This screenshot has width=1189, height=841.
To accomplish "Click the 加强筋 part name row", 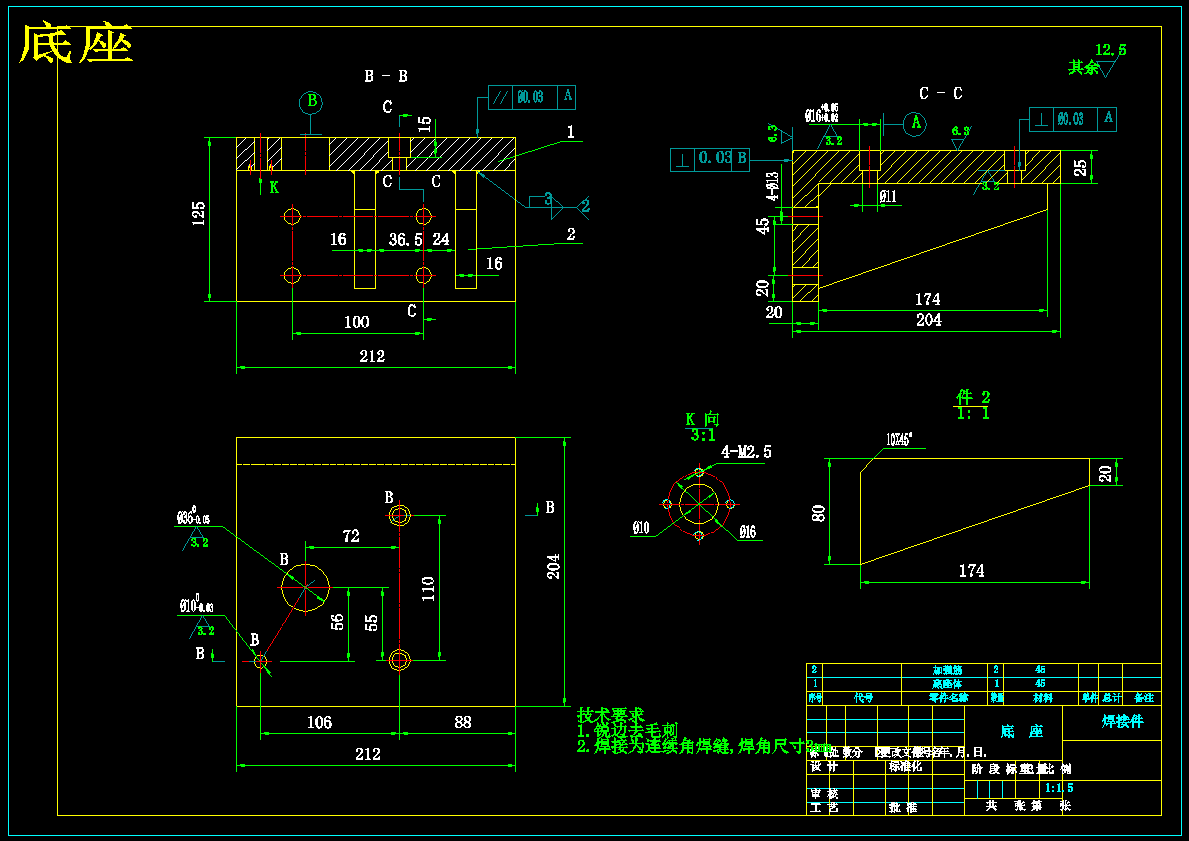I will click(x=947, y=670).
